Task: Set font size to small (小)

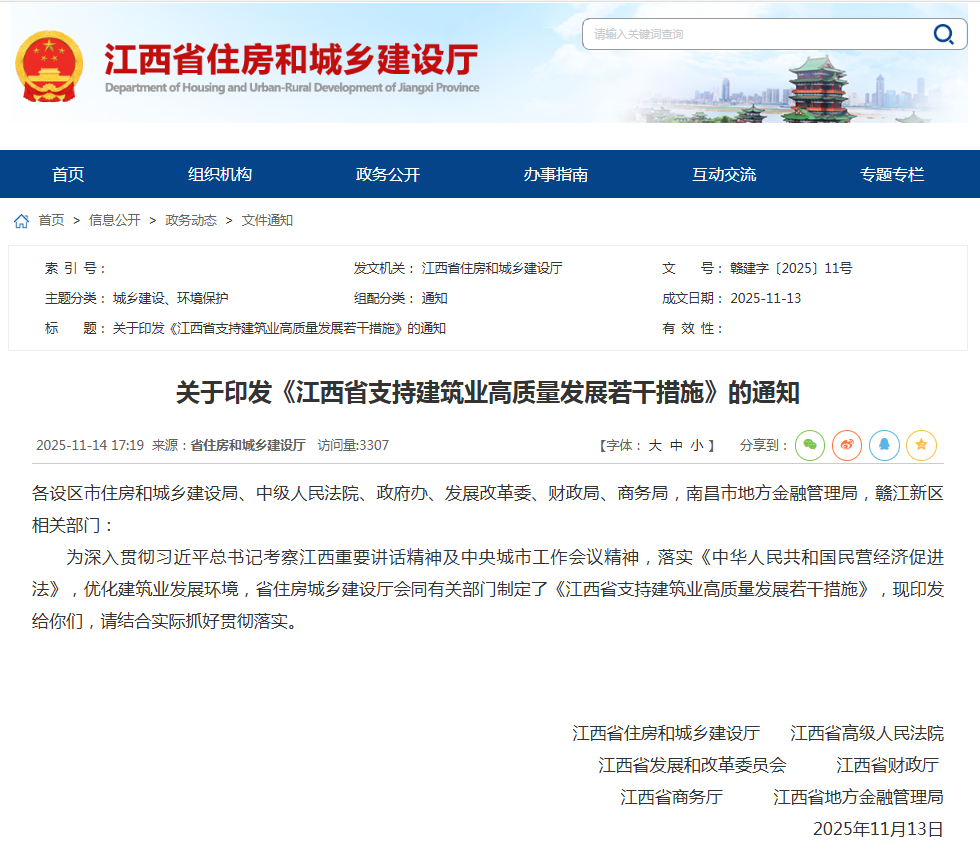Action: pyautogui.click(x=697, y=446)
